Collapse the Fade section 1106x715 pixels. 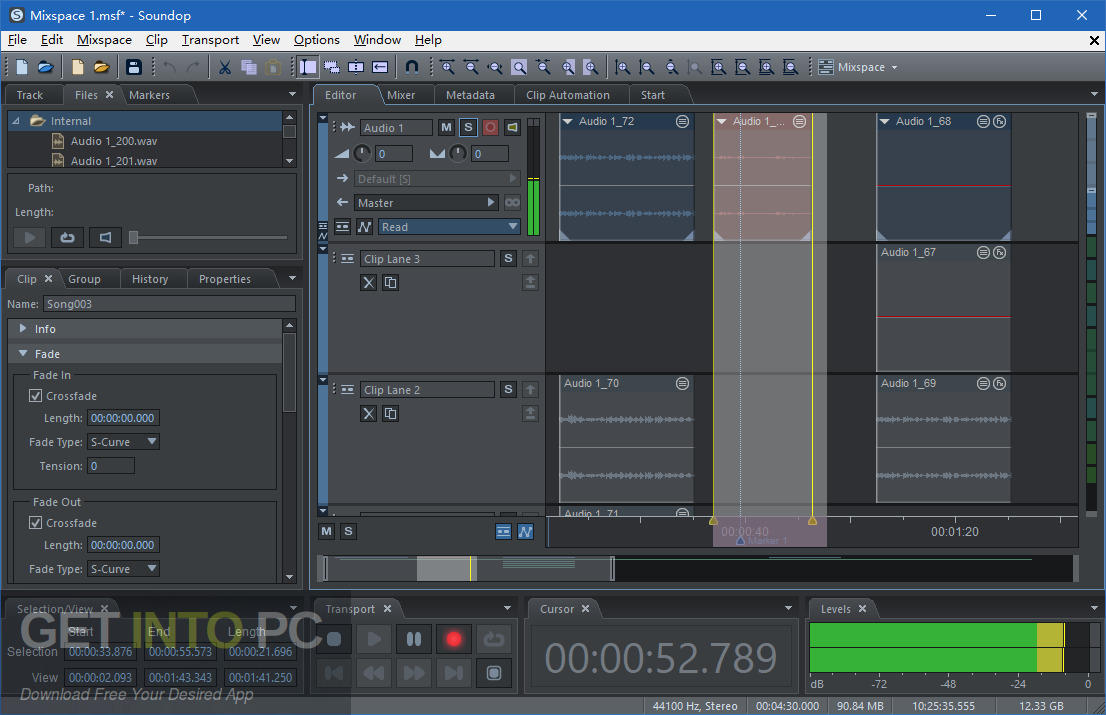[23, 353]
